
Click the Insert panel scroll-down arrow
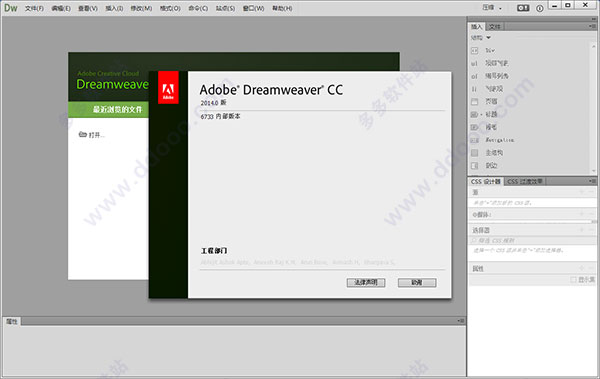593,171
